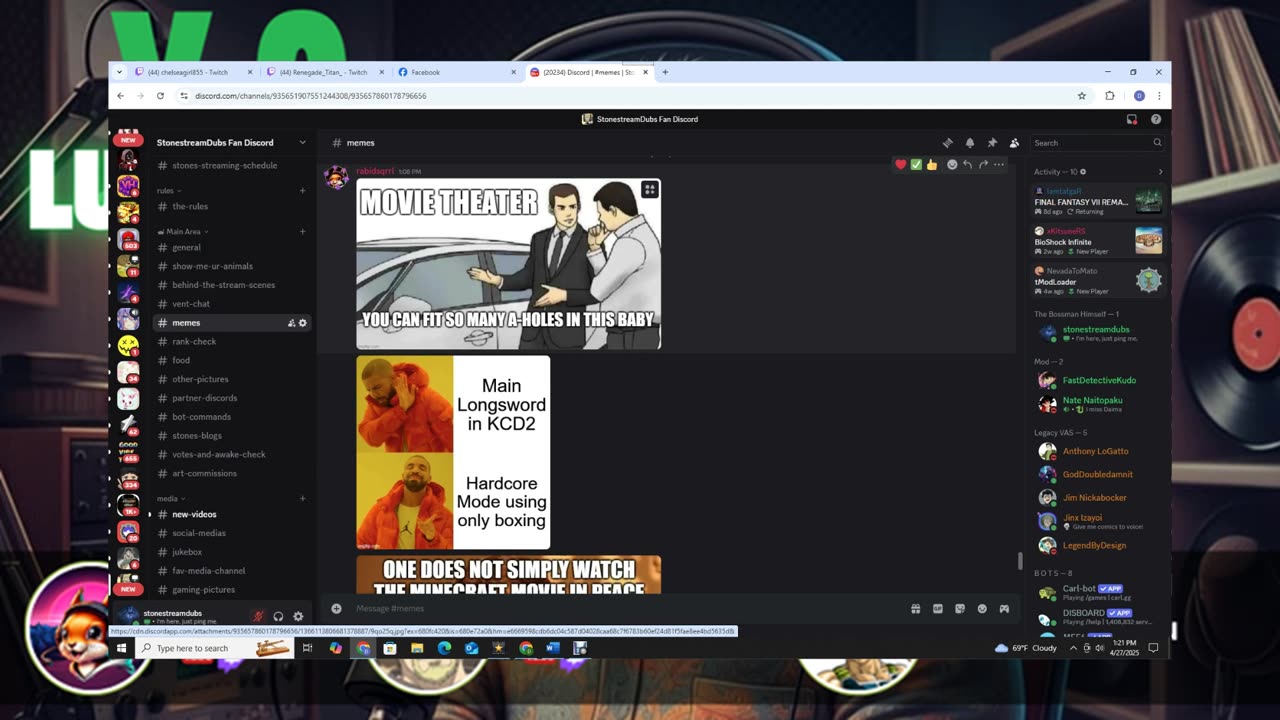Click the Discord inbox icon
Viewport: 1280px width, 720px height.
click(1132, 119)
